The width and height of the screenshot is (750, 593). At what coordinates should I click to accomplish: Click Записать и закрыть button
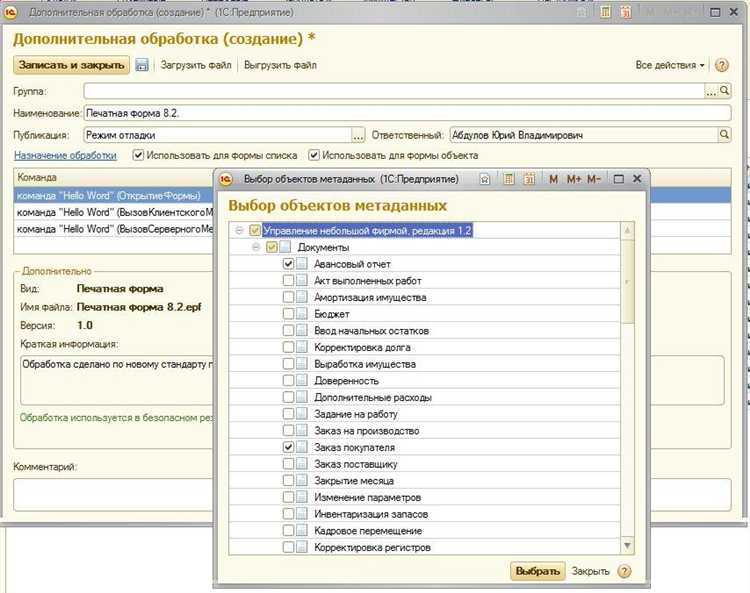72,65
